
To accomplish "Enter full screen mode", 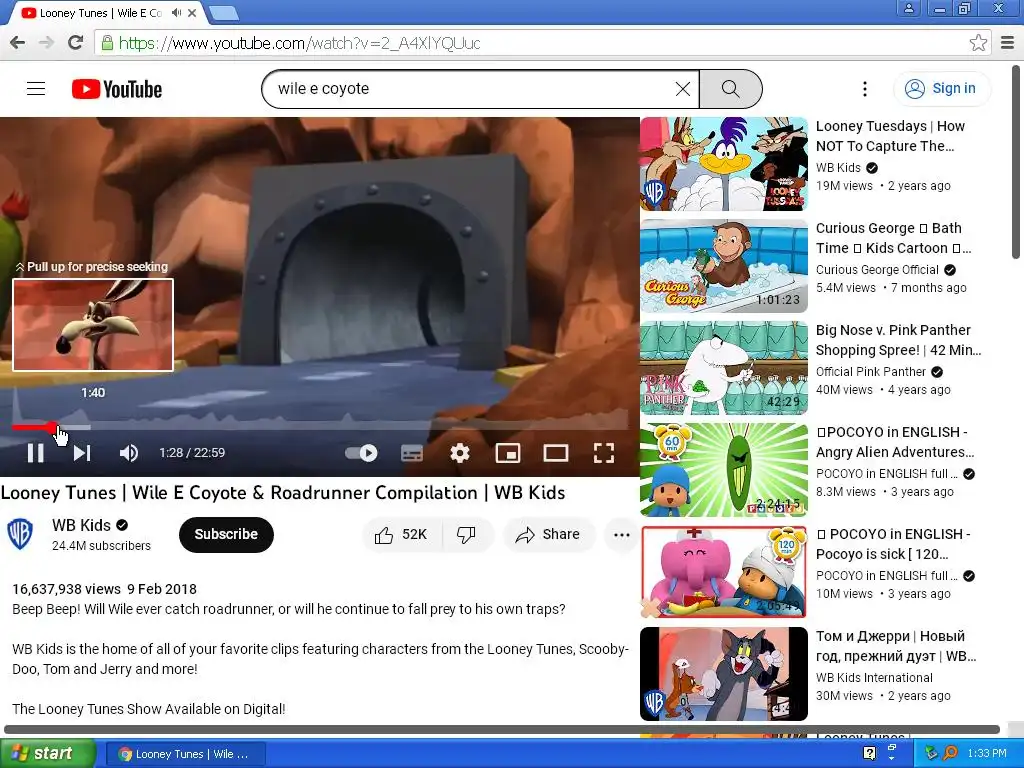I will (x=604, y=453).
